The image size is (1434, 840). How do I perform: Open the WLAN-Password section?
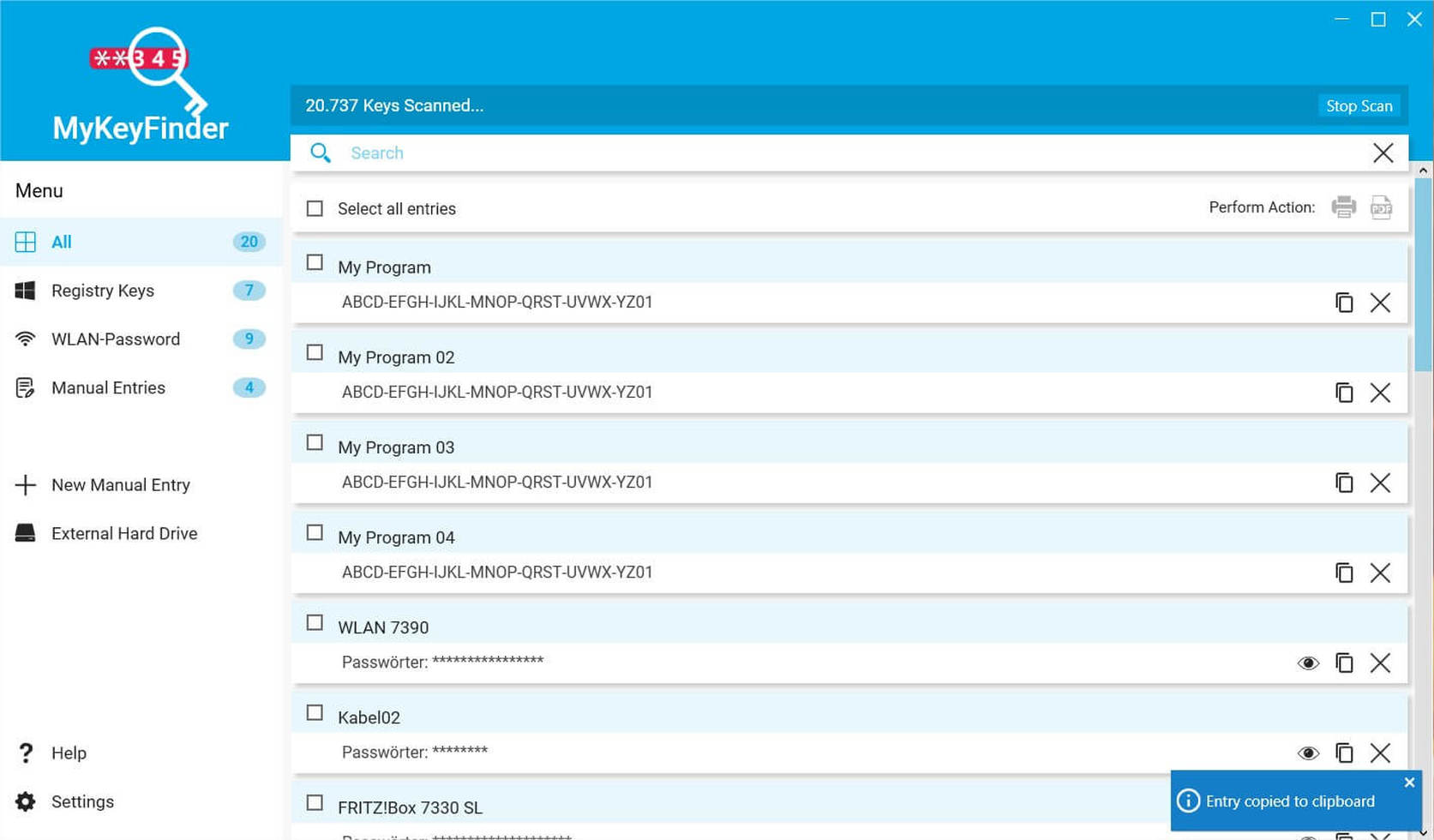click(116, 339)
